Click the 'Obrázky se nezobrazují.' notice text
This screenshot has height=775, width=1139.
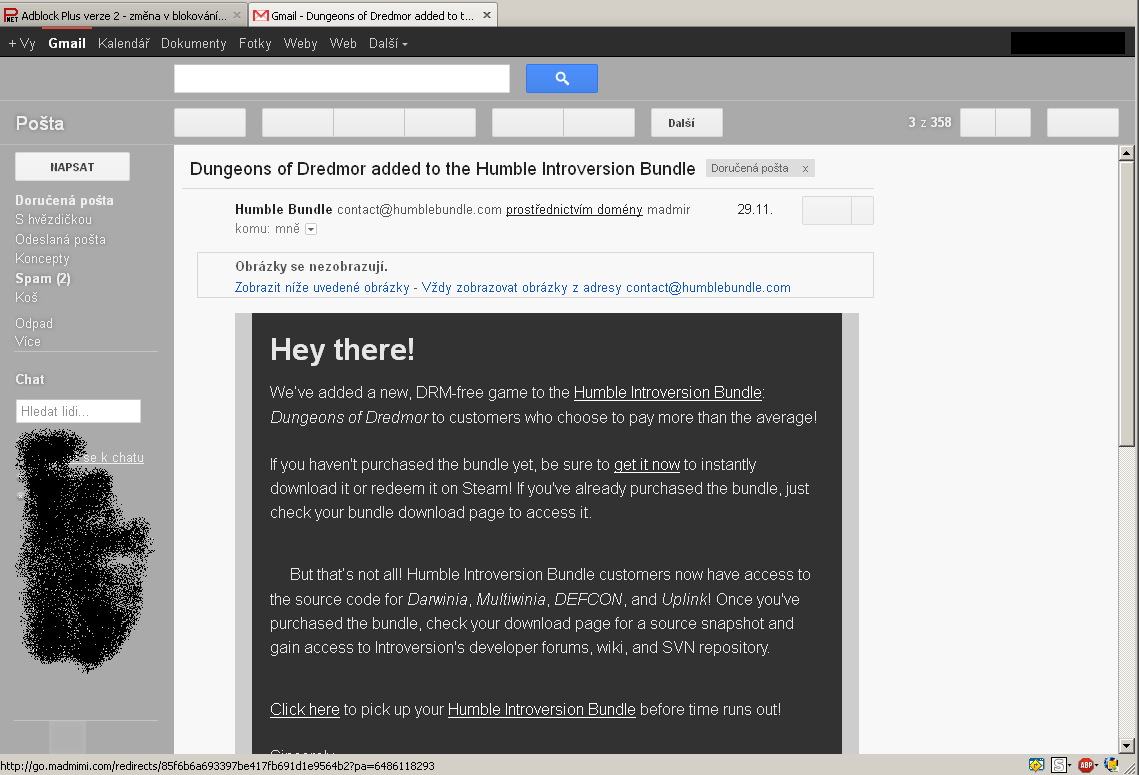click(311, 267)
